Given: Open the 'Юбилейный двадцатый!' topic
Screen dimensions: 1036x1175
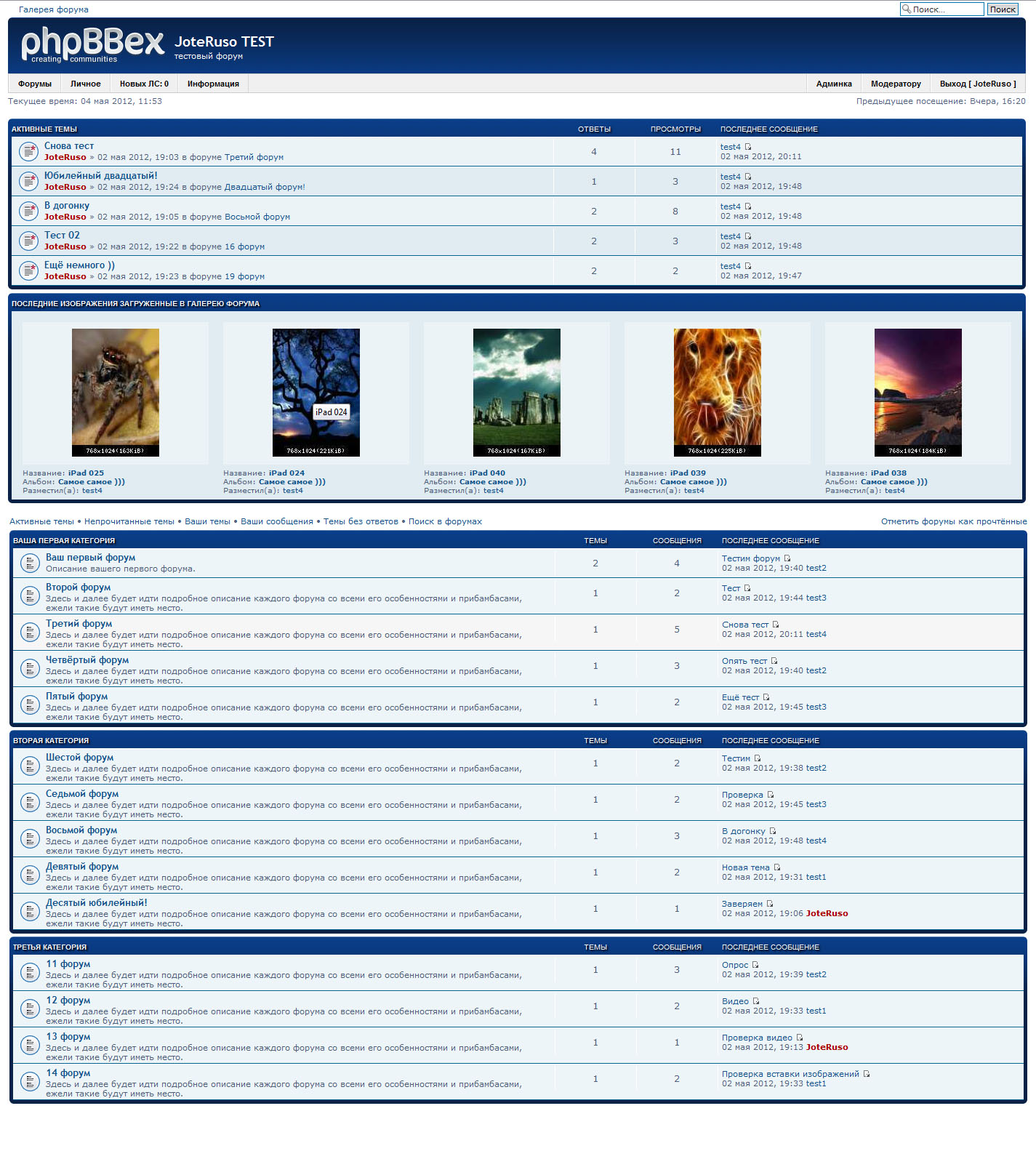Looking at the screenshot, I should pos(100,176).
